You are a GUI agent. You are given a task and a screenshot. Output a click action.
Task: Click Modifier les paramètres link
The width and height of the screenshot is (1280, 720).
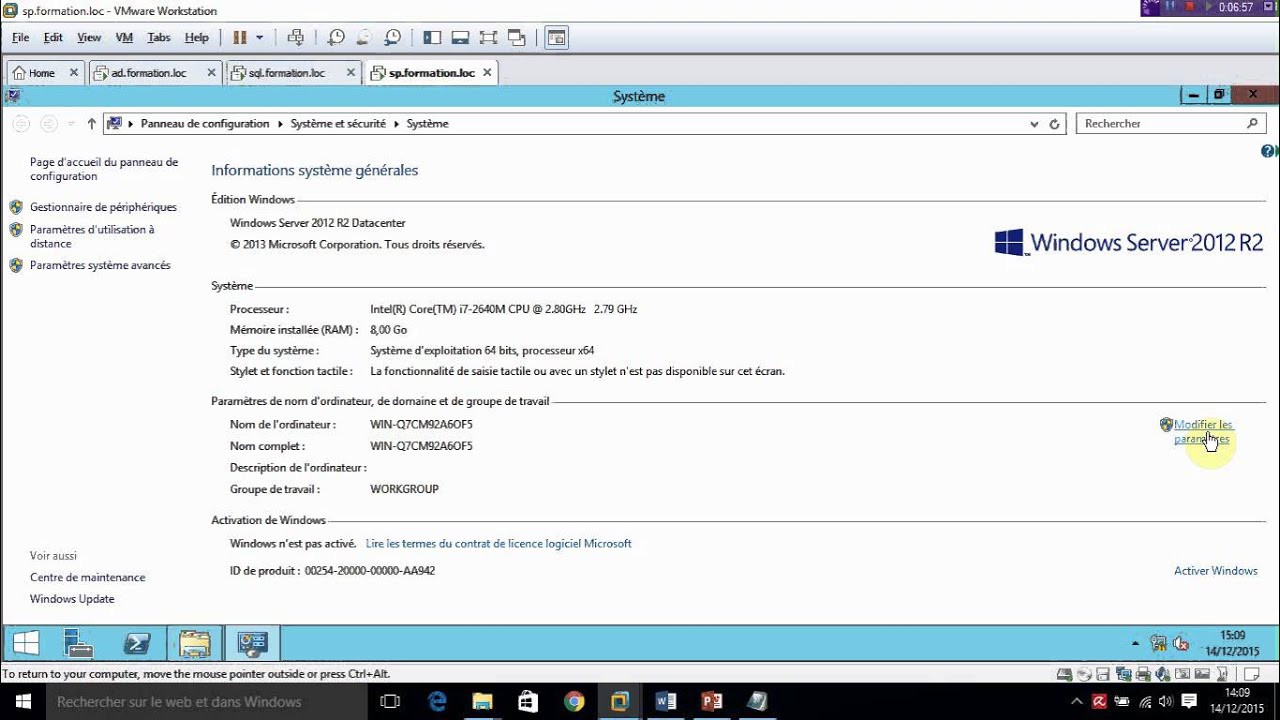pos(1203,431)
